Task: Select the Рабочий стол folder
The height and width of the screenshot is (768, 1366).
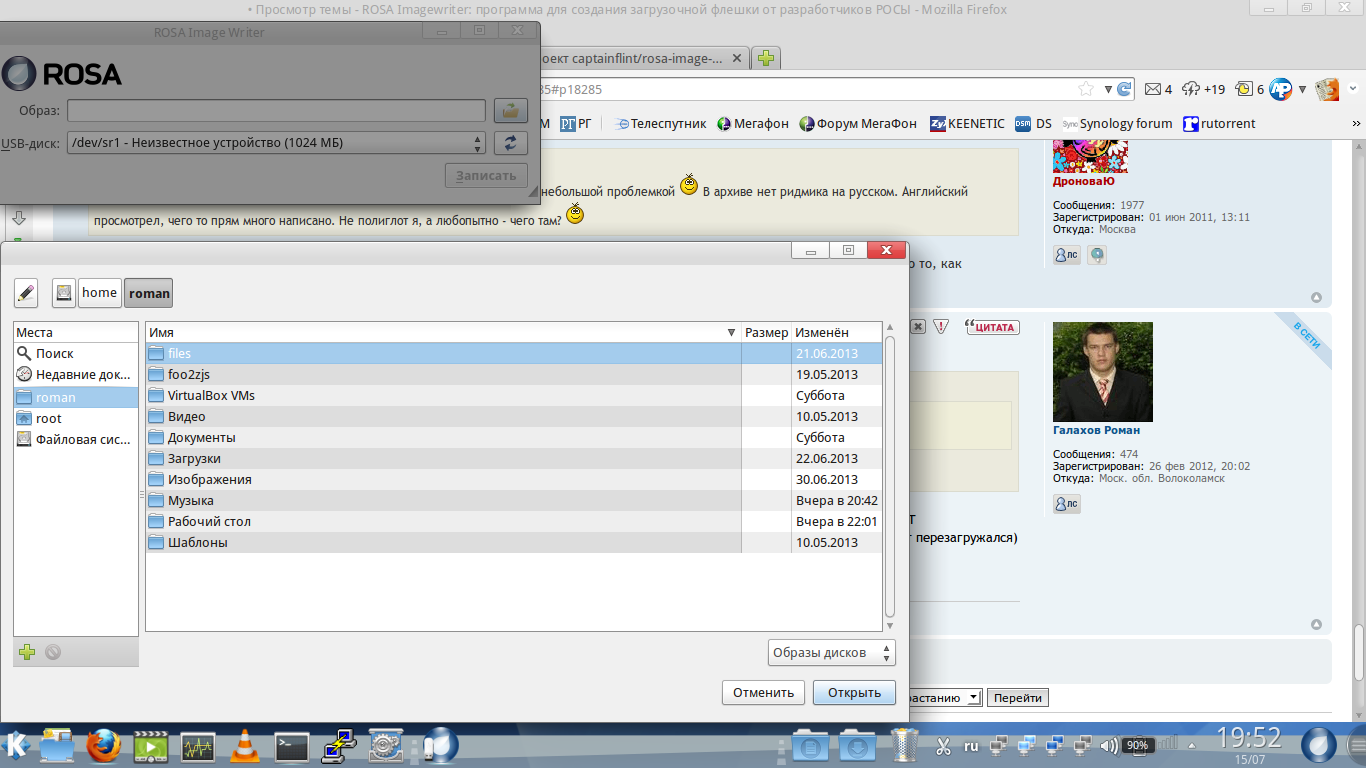Action: [x=514, y=522]
